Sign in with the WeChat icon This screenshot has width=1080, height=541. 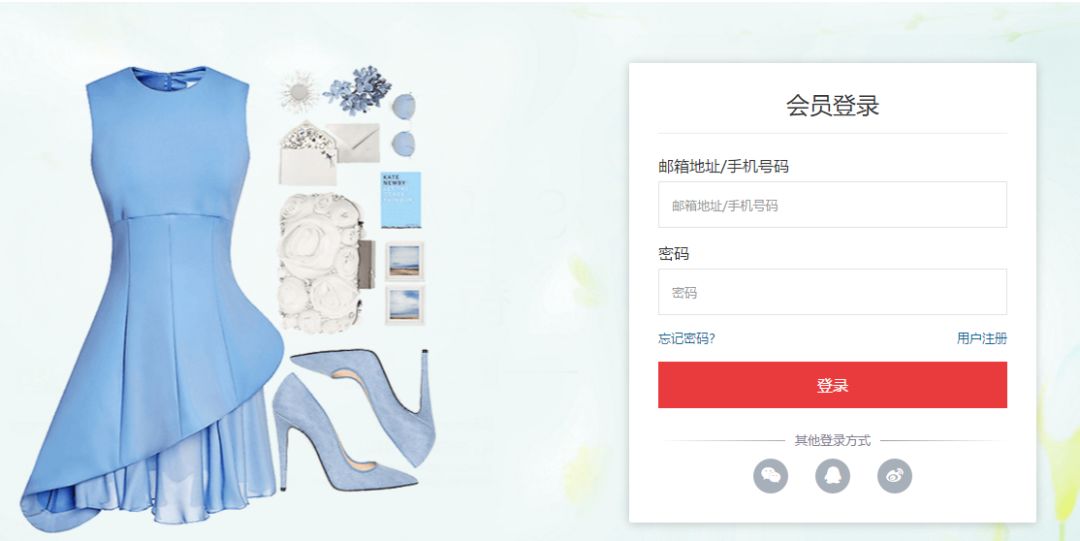click(770, 476)
